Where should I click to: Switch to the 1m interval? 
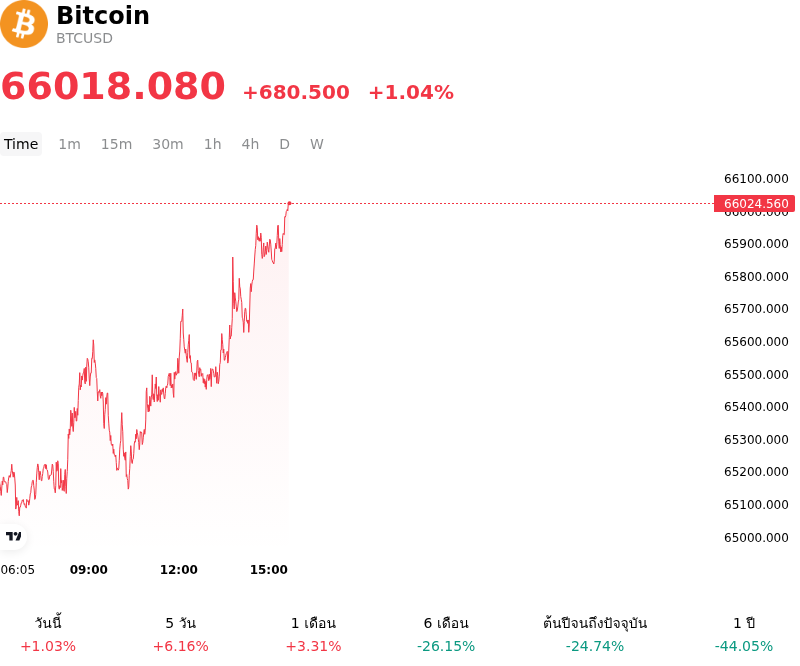pos(69,144)
